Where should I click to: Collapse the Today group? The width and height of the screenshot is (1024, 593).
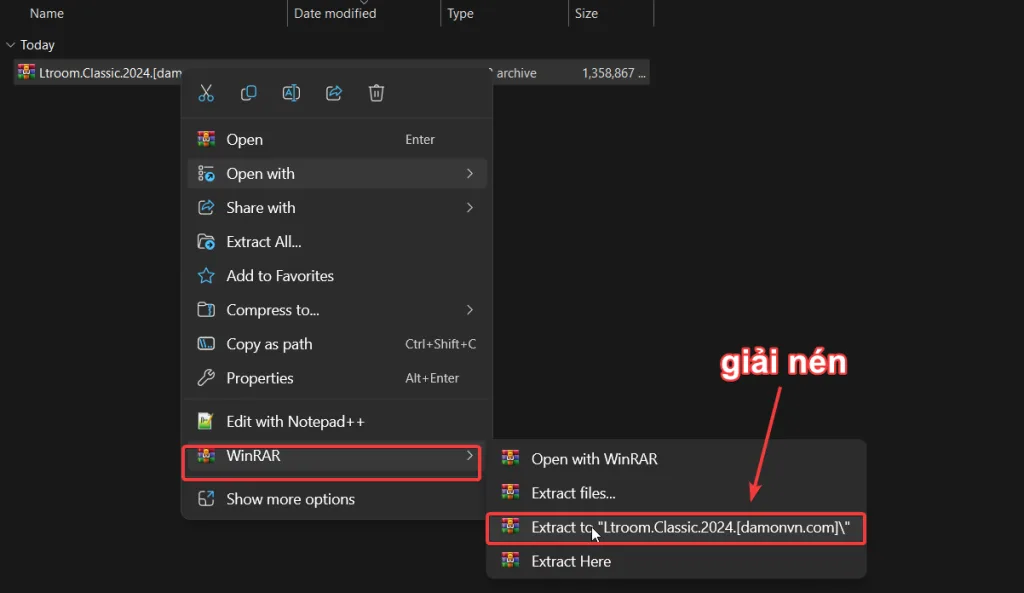click(x=10, y=44)
